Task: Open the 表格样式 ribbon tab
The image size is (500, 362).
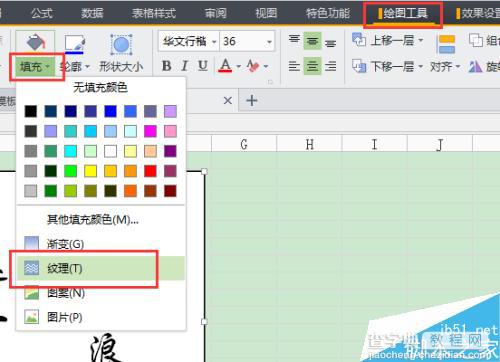Action: point(154,13)
